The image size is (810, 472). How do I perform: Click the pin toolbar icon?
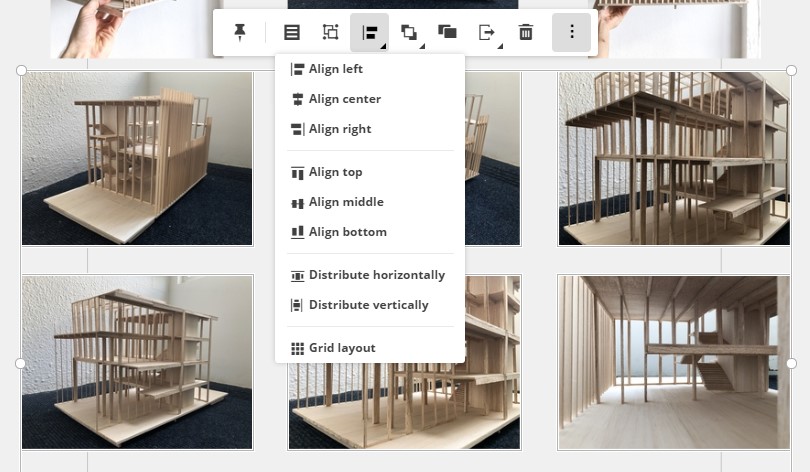coord(240,32)
